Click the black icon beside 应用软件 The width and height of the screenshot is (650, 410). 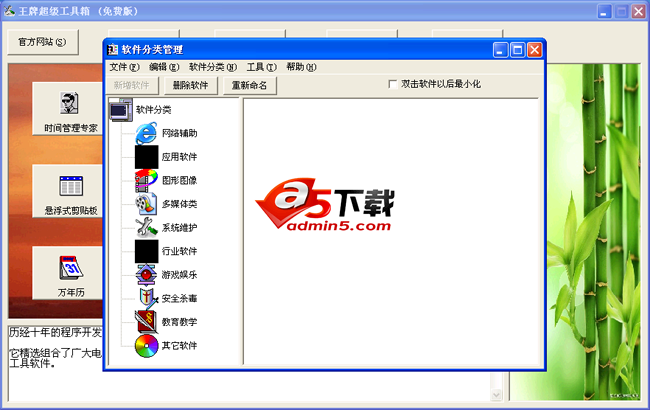pyautogui.click(x=146, y=157)
